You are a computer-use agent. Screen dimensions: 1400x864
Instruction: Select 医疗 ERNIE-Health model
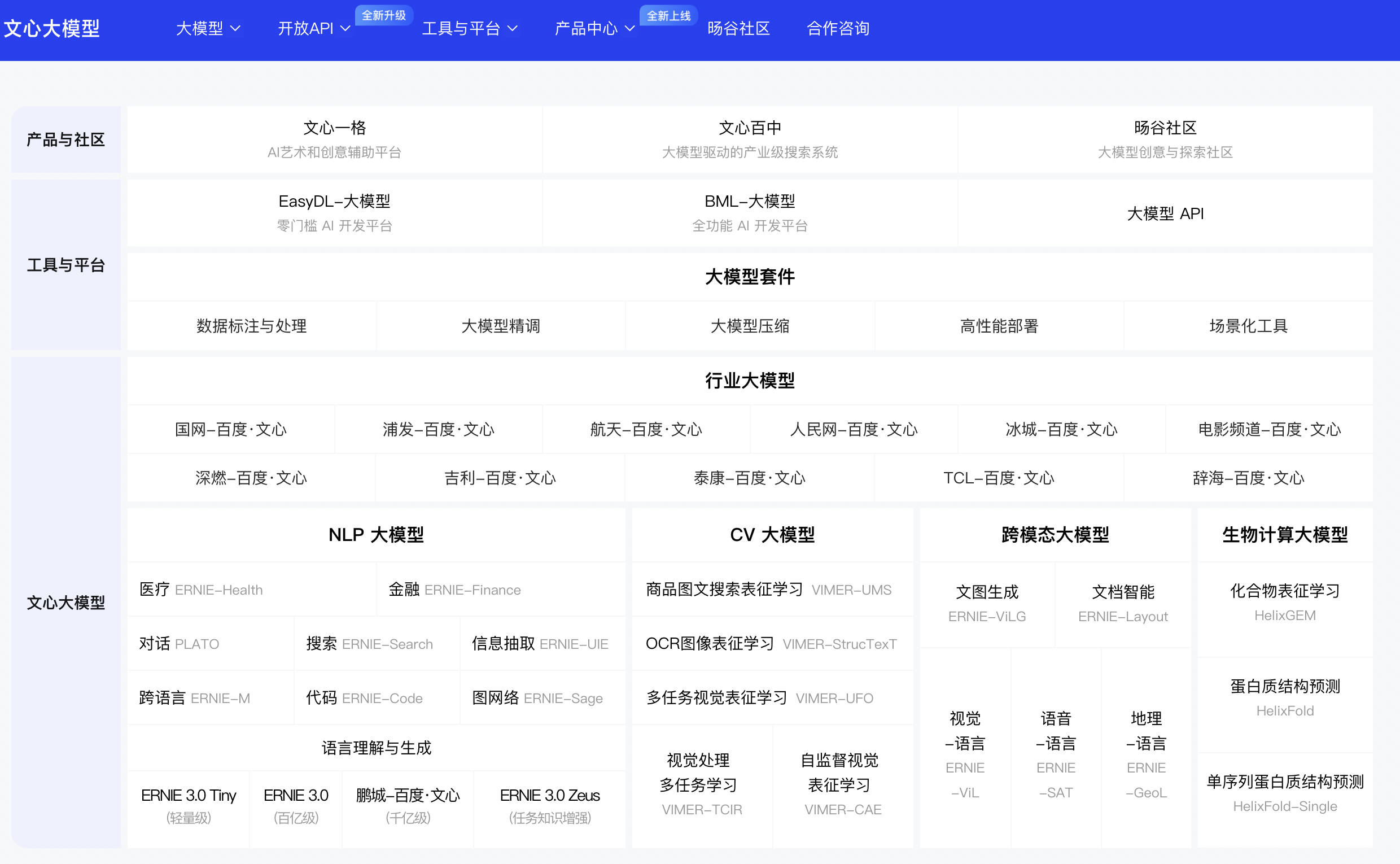pos(251,589)
